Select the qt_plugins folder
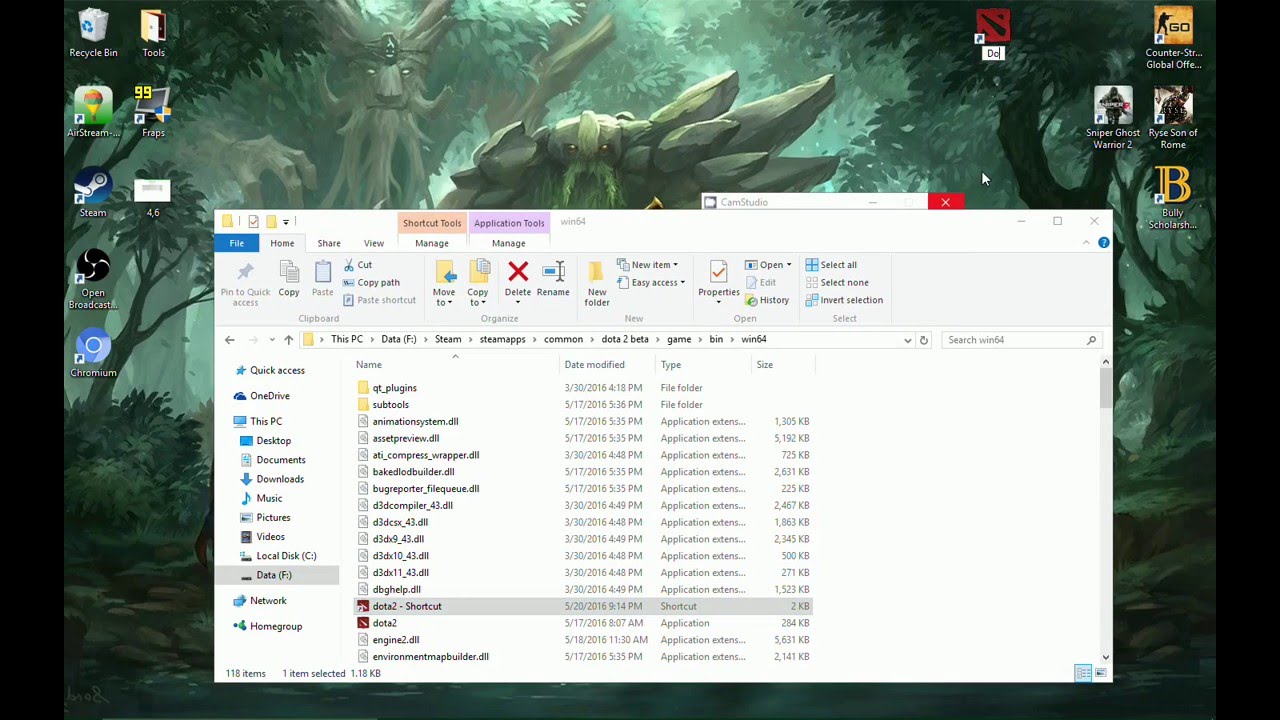Image resolution: width=1280 pixels, height=720 pixels. click(x=394, y=388)
